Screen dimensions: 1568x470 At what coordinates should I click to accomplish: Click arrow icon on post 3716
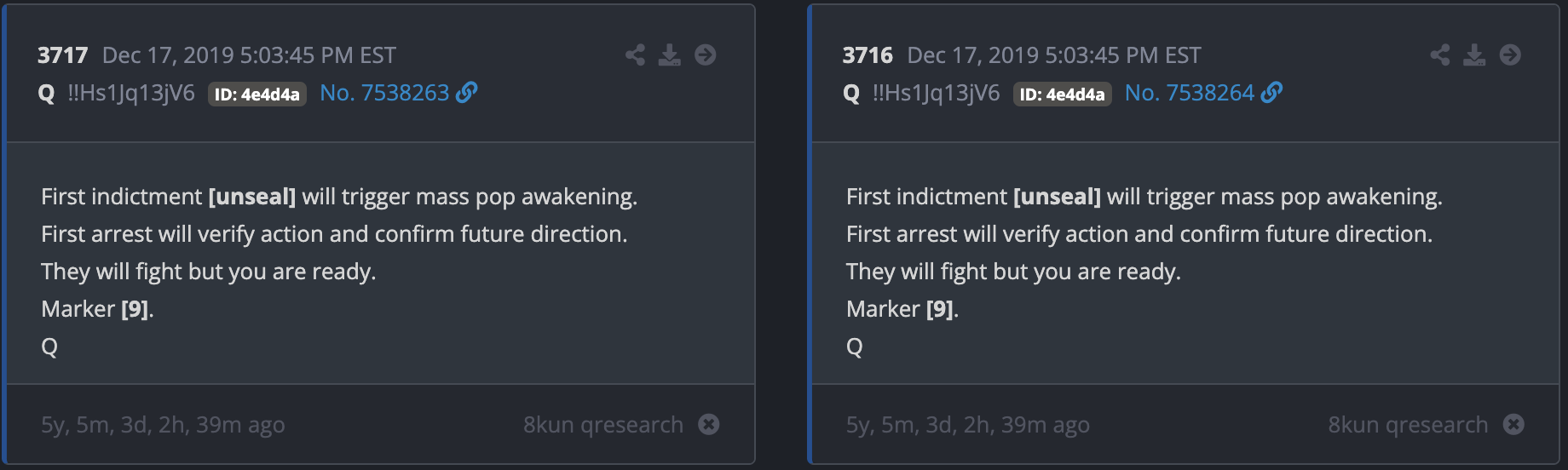point(1510,55)
